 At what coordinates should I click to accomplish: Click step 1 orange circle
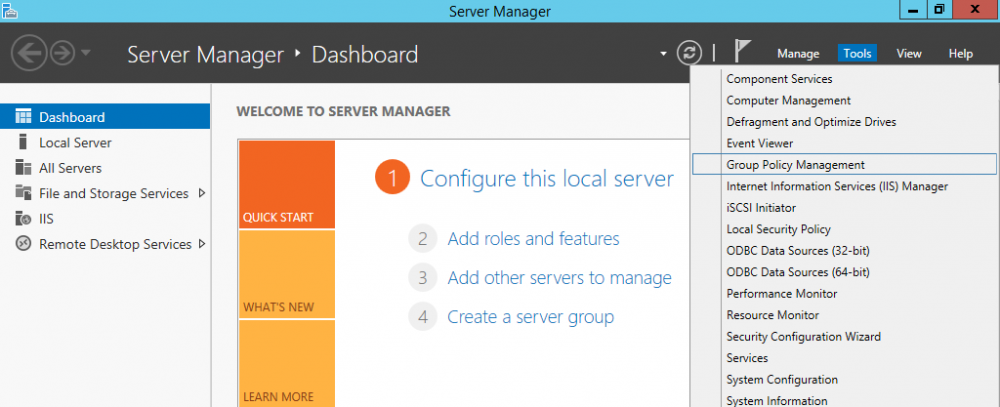(x=392, y=179)
